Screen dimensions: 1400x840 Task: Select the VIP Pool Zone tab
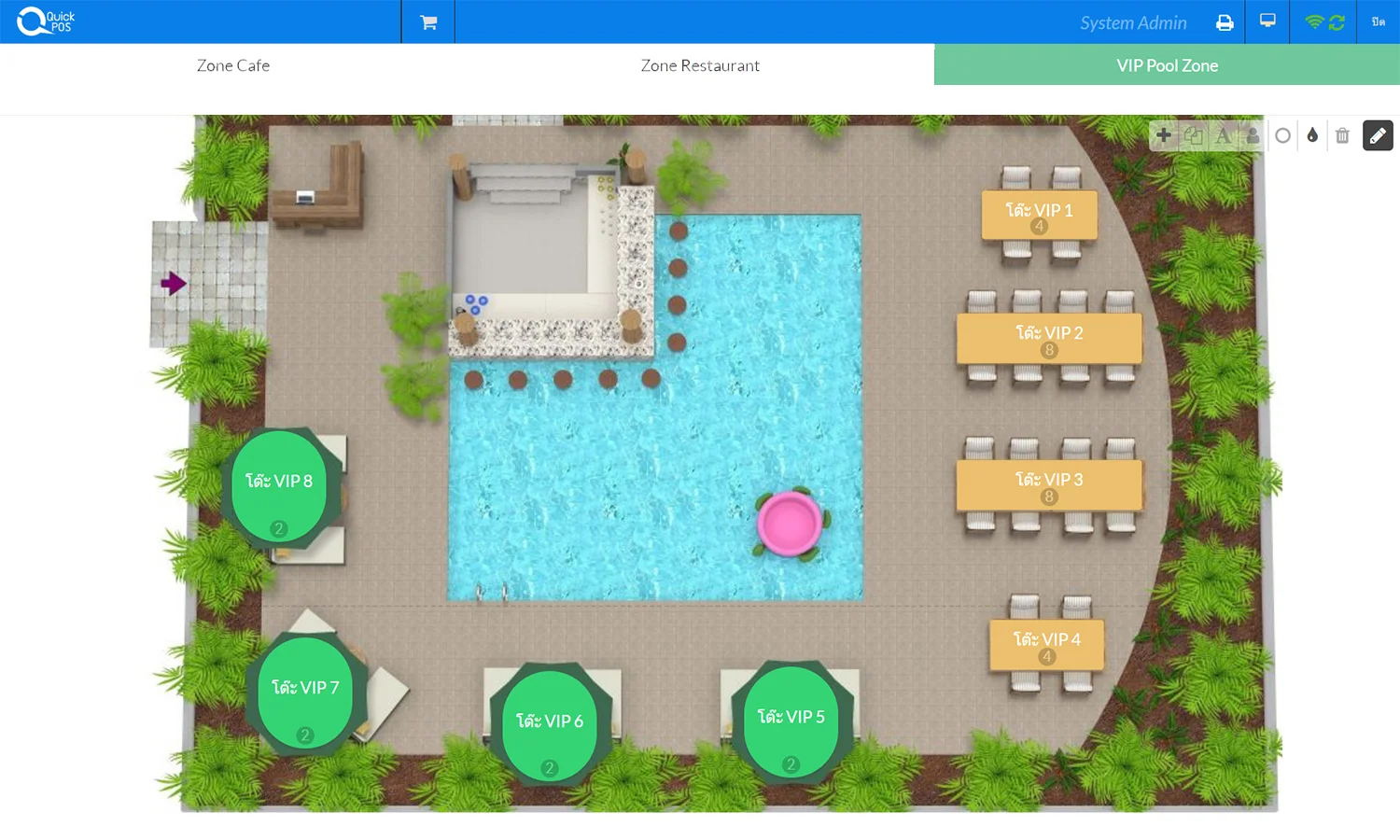[1167, 65]
